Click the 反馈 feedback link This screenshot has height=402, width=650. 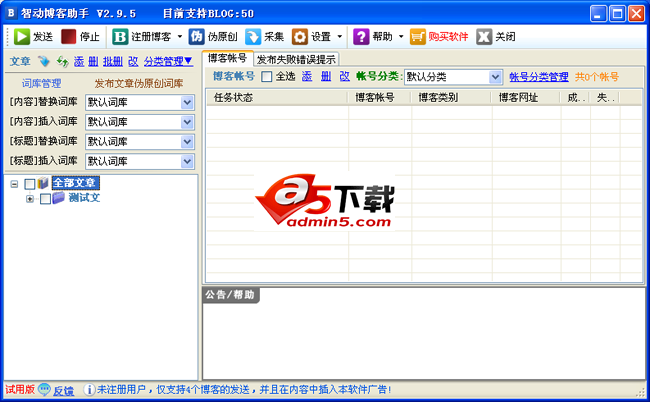[63, 390]
